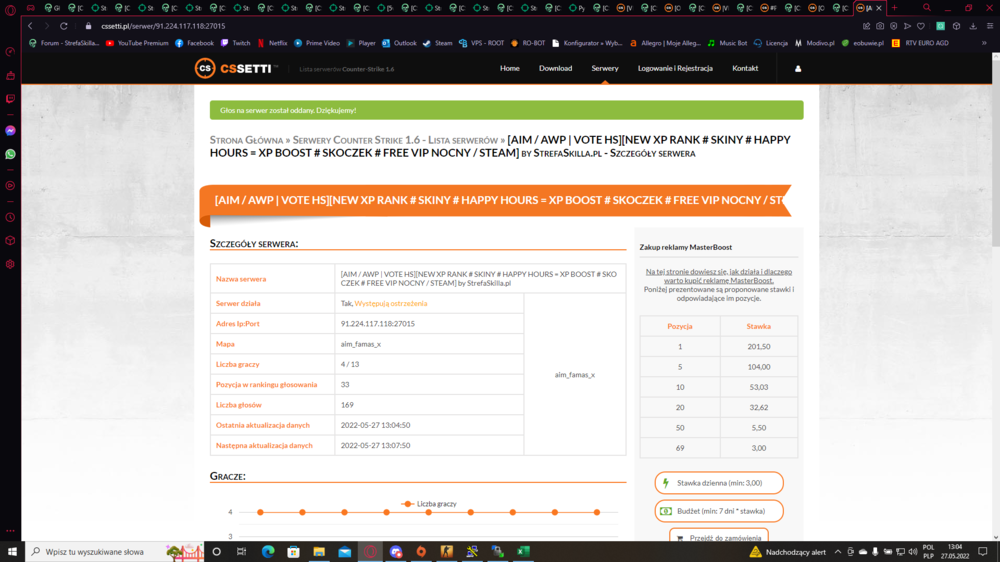The height and width of the screenshot is (562, 1000).
Task: Toggle the Liczba graczy chart legend
Action: pos(429,503)
